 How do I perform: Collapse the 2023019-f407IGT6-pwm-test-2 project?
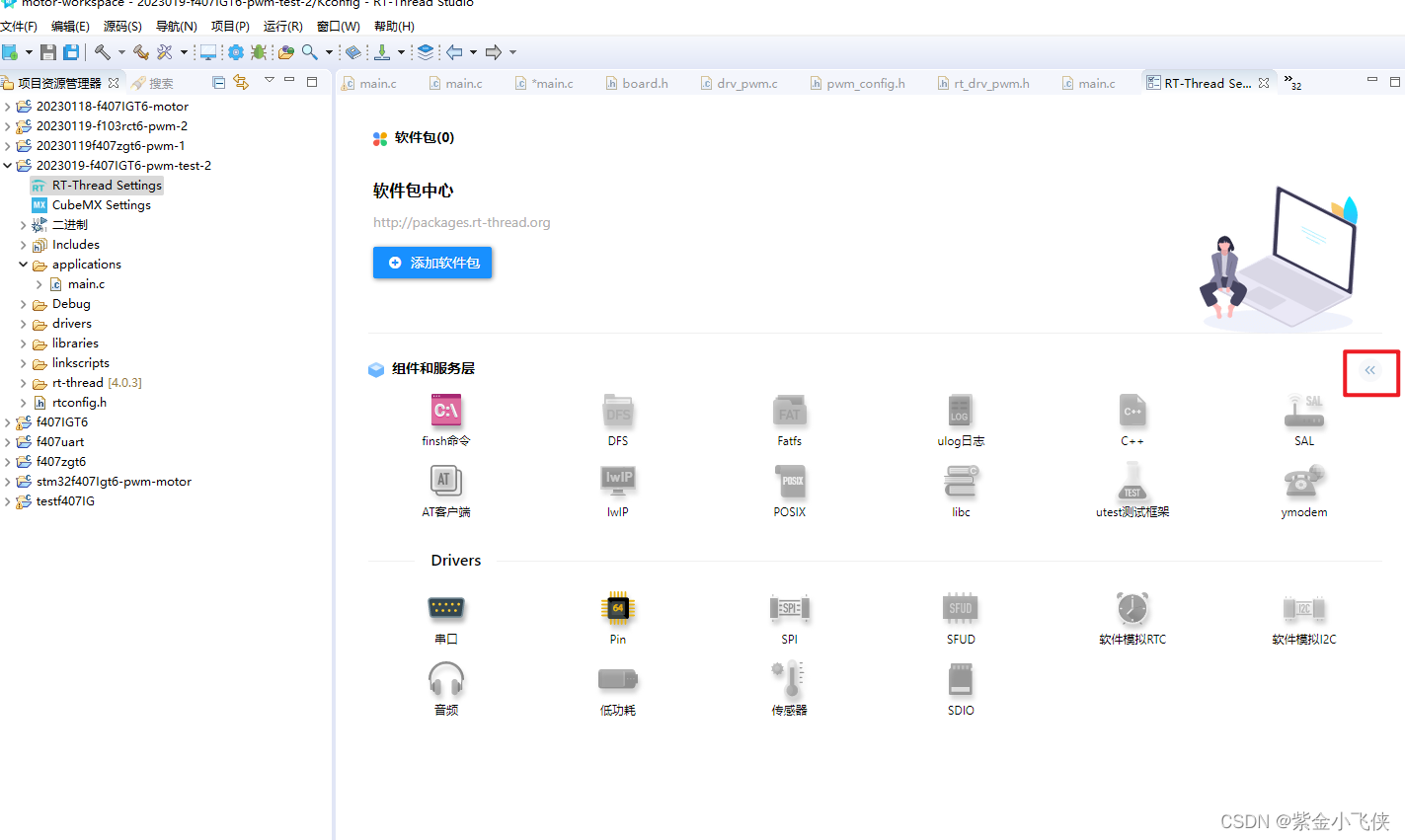pos(8,166)
